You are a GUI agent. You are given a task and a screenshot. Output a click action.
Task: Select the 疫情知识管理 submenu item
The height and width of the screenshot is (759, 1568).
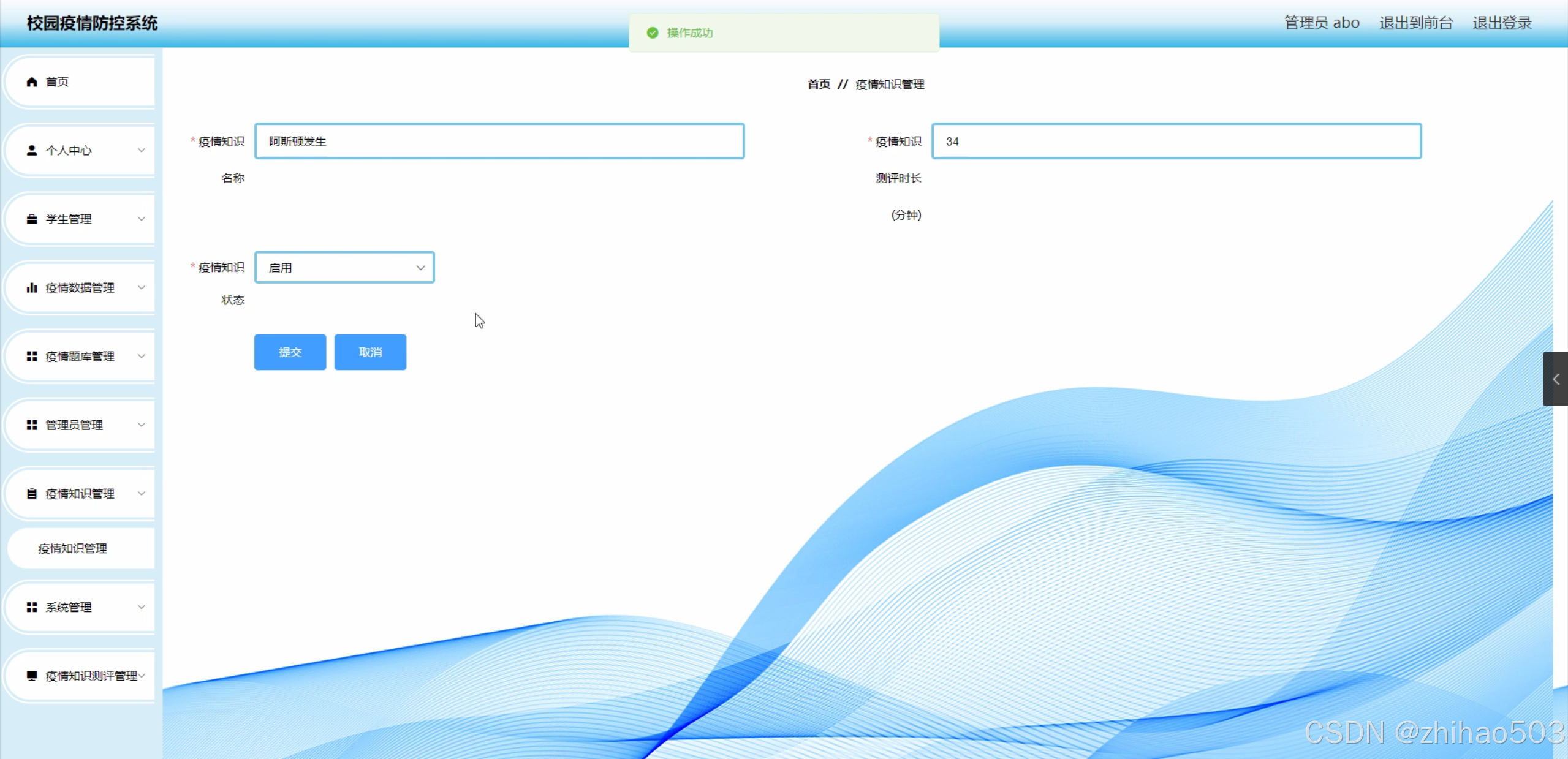pyautogui.click(x=73, y=549)
